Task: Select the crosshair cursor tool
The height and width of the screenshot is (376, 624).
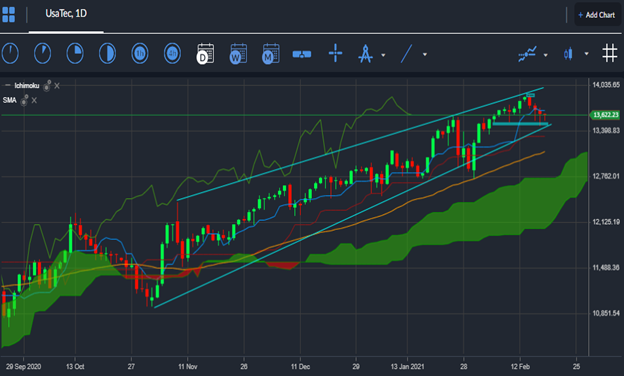Action: click(335, 53)
